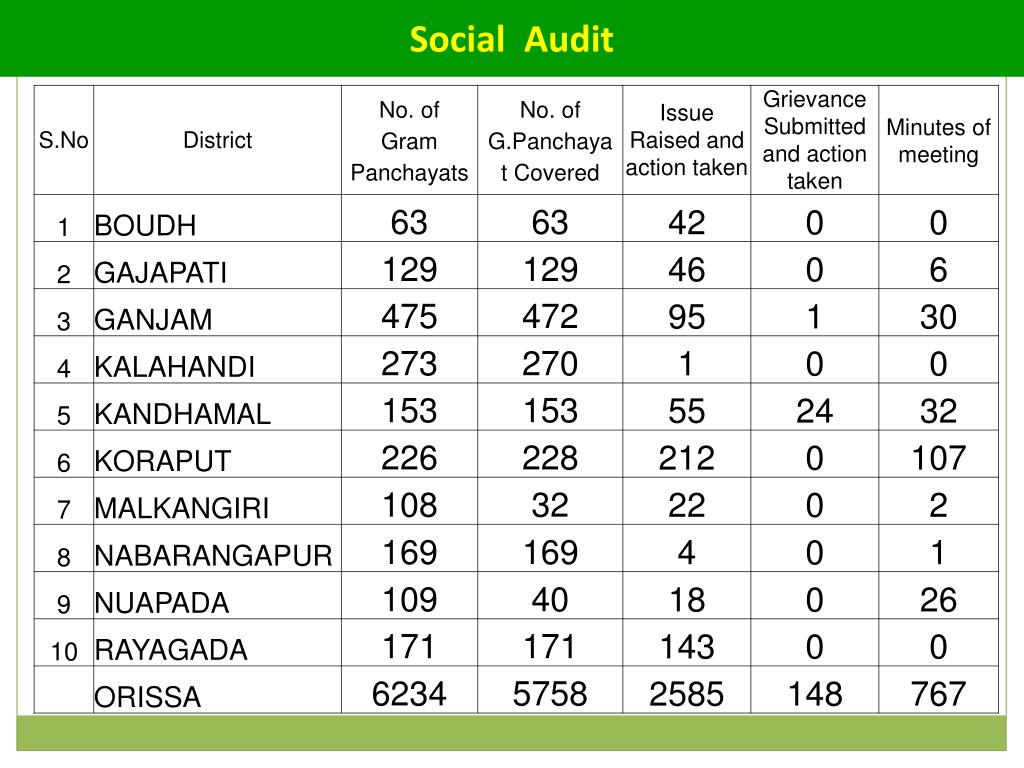Select the KALAHANDI district name
The height and width of the screenshot is (768, 1024).
pos(174,367)
